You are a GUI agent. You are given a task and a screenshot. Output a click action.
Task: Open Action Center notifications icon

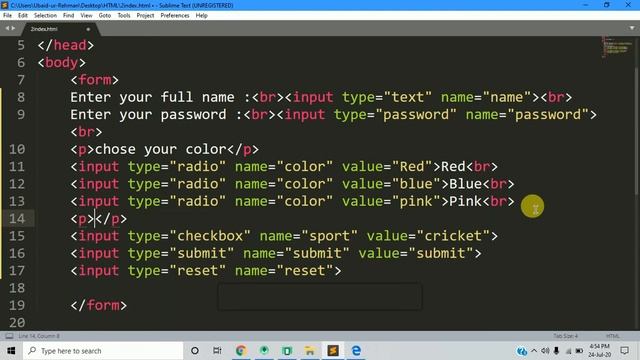[624, 351]
